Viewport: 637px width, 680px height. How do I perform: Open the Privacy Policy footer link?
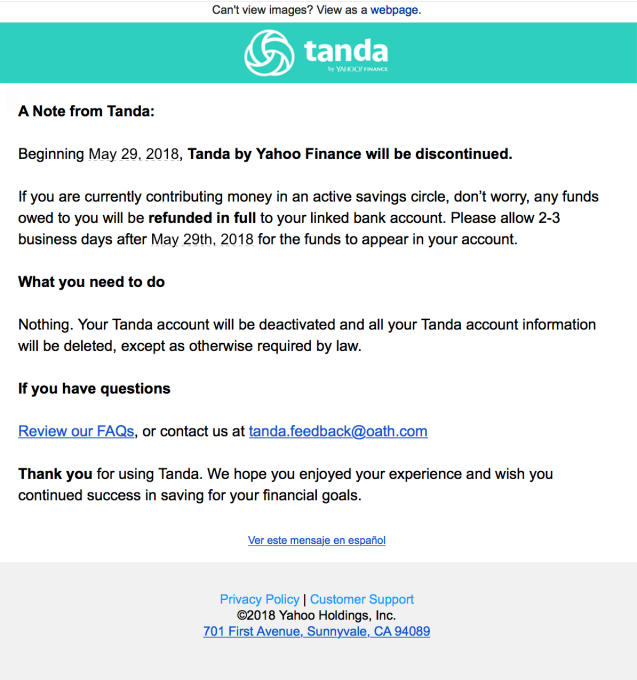pyautogui.click(x=260, y=599)
